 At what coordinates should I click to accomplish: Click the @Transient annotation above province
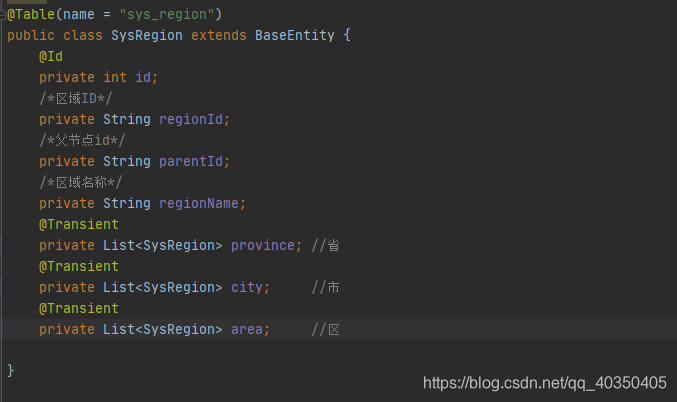click(79, 225)
